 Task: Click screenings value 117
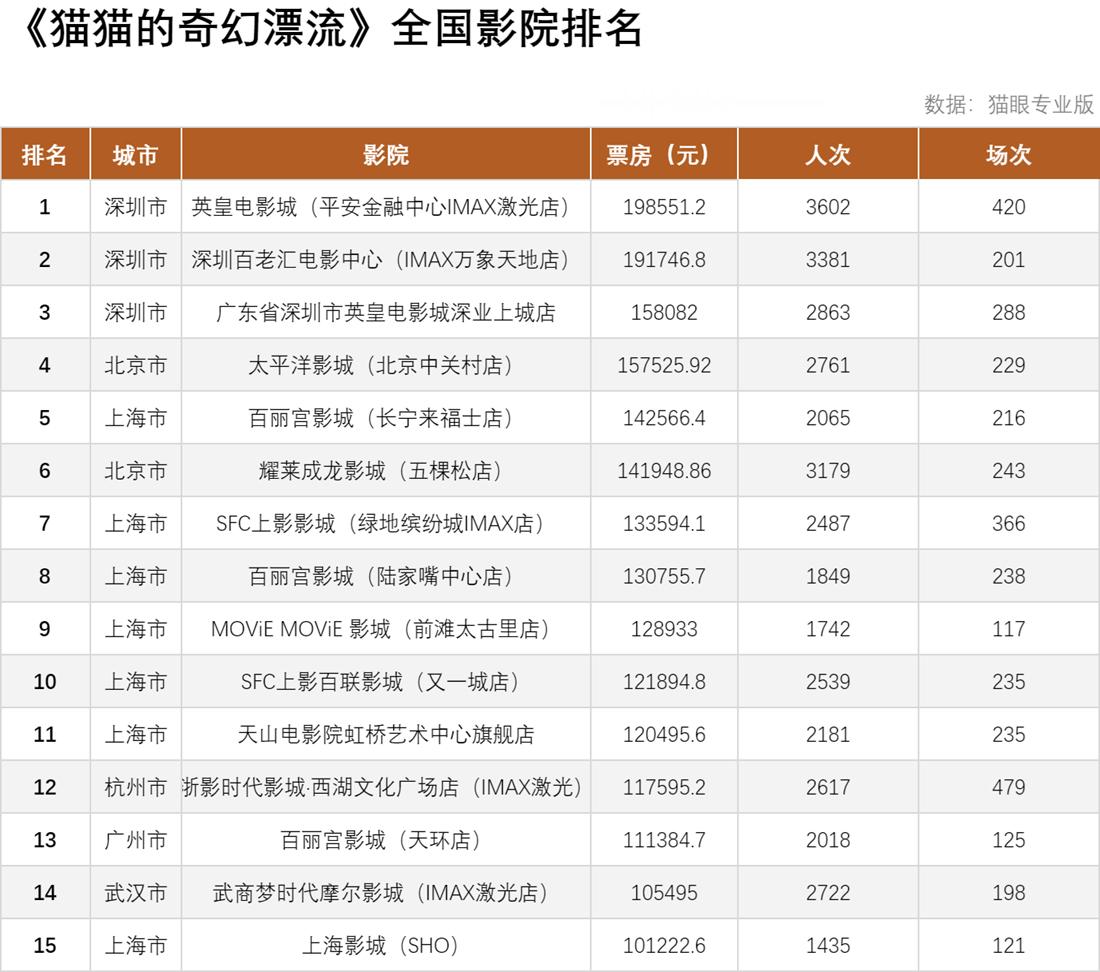click(1009, 629)
